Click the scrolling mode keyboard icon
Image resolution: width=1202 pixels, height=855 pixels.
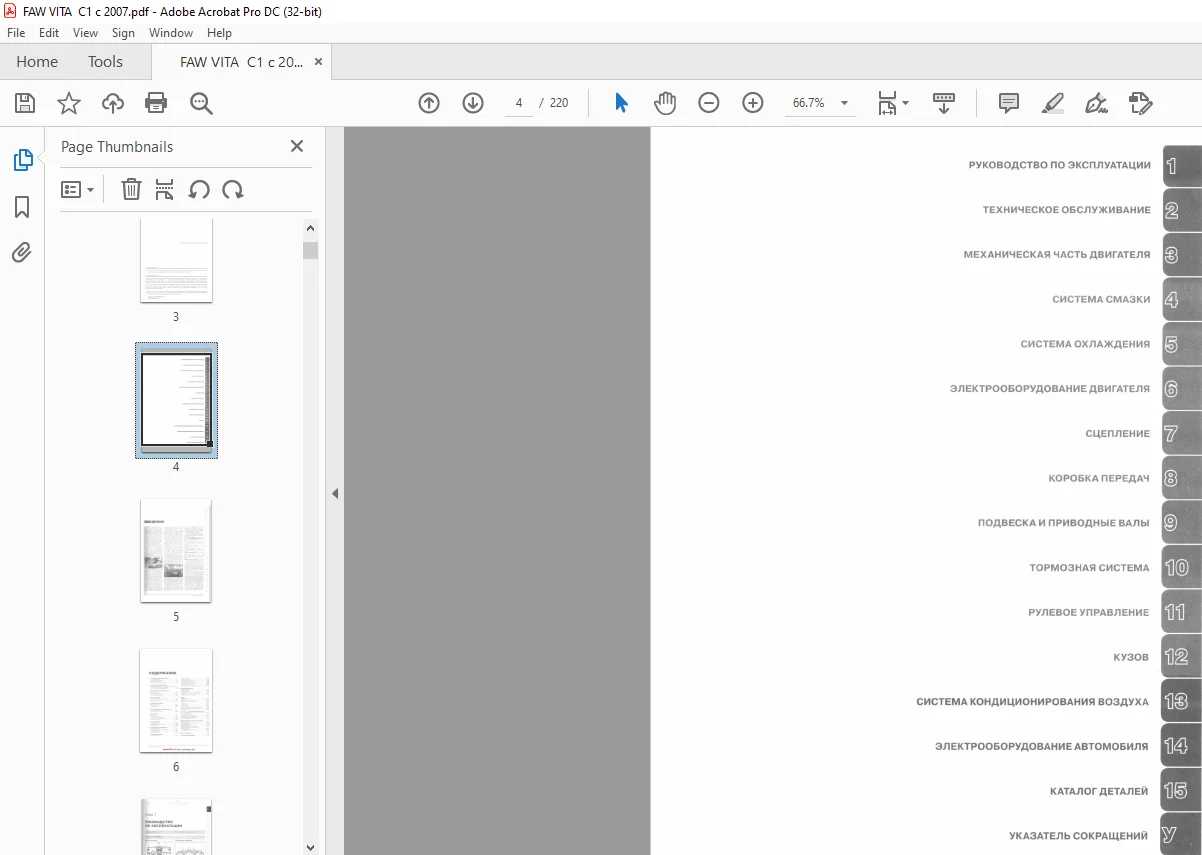pyautogui.click(x=944, y=103)
